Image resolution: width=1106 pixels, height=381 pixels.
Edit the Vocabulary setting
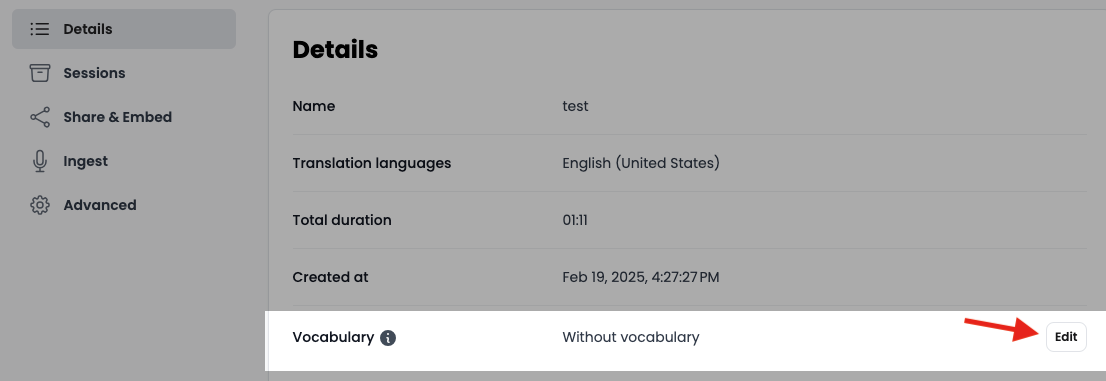[1066, 337]
